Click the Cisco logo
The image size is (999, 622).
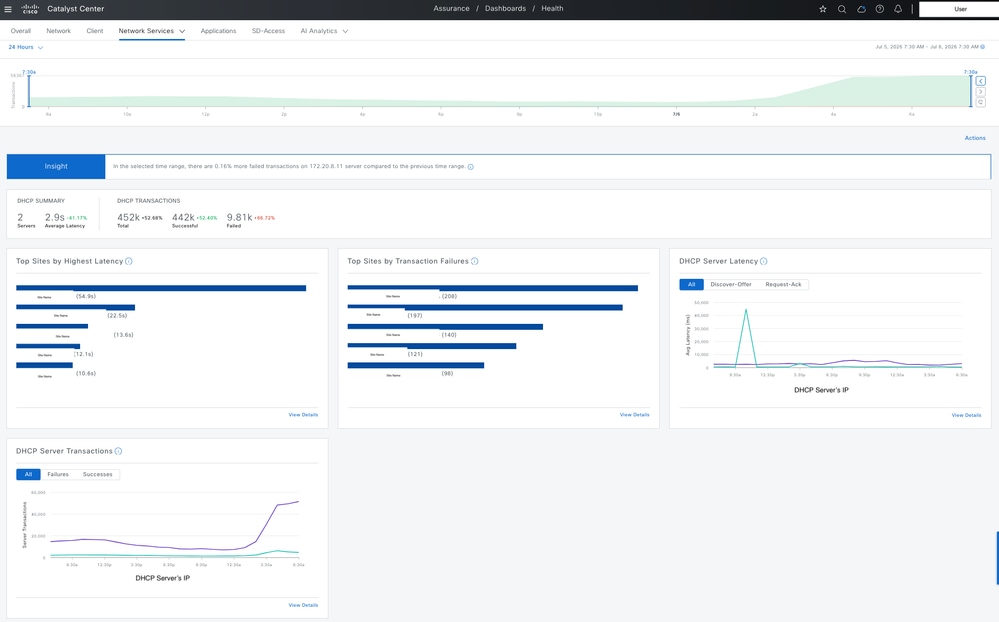pyautogui.click(x=30, y=9)
